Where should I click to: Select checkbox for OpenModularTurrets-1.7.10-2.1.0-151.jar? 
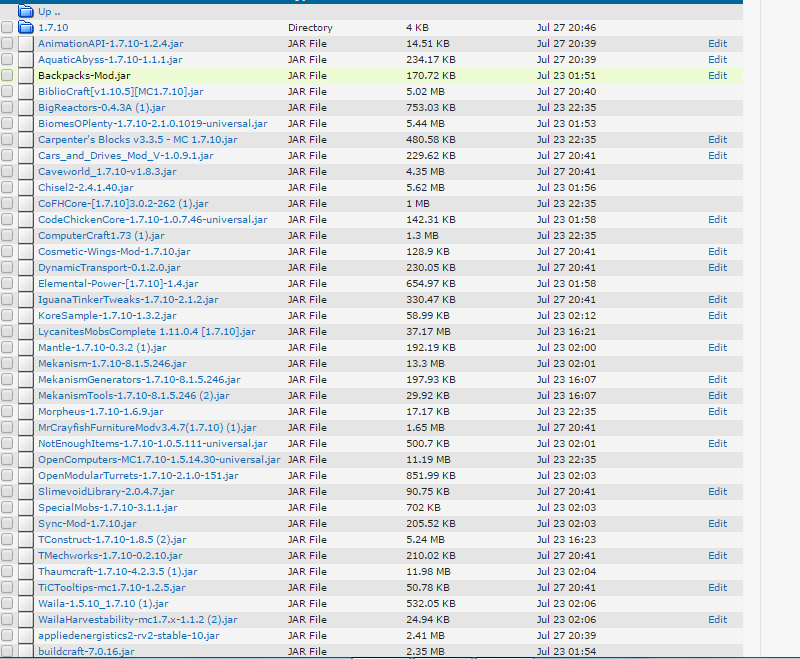[x=7, y=475]
